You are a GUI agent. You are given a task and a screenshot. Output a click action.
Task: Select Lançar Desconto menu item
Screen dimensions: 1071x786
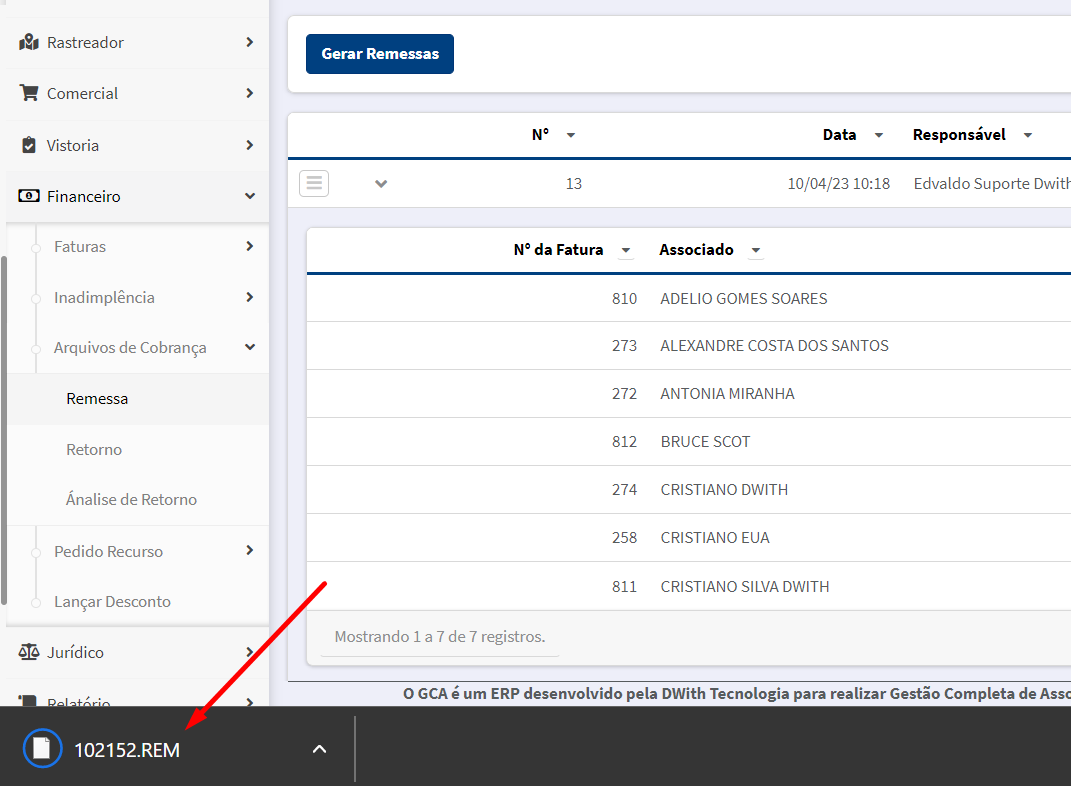137,602
